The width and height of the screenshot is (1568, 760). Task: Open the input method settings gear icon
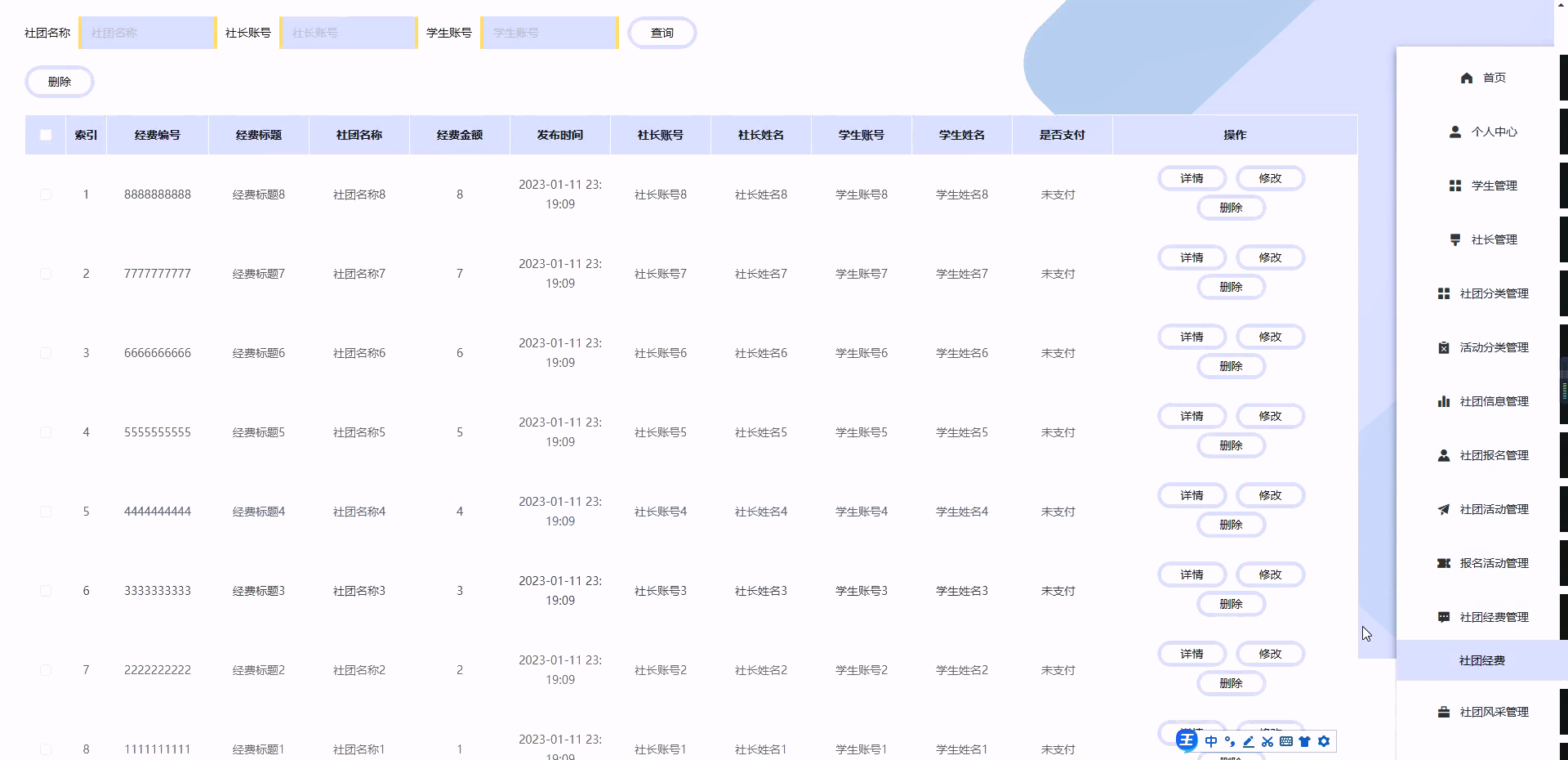[1325, 742]
